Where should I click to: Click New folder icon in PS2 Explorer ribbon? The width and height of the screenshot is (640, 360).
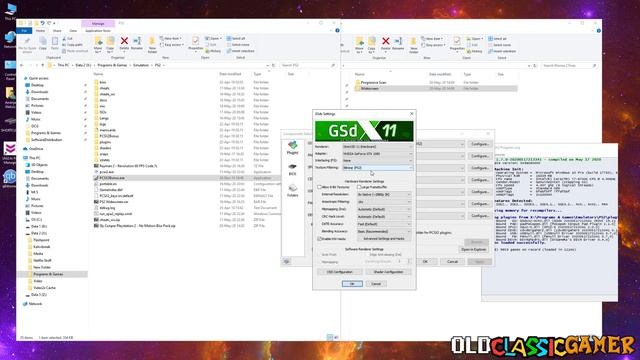[x=152, y=44]
